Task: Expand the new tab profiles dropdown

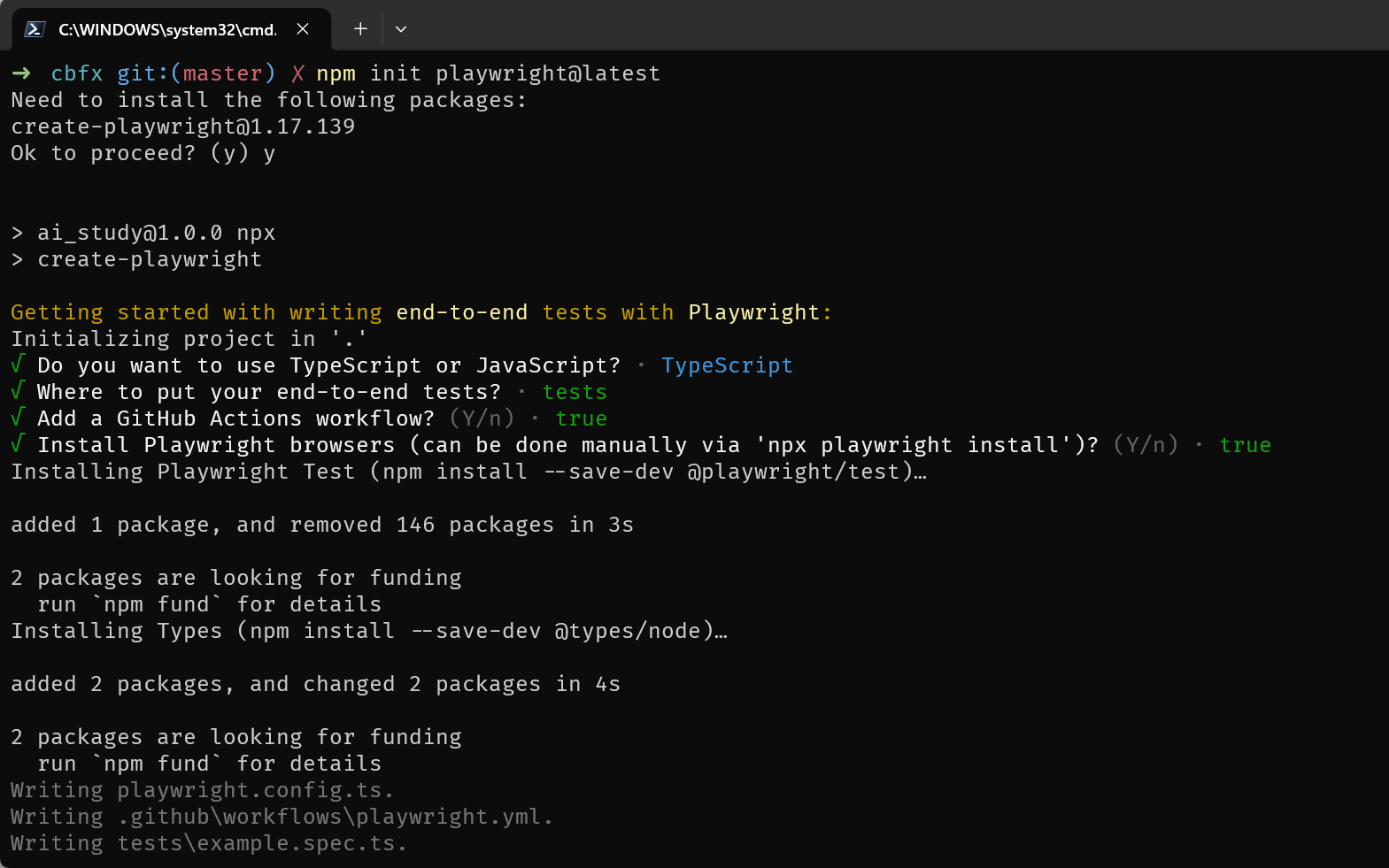Action: click(x=401, y=29)
